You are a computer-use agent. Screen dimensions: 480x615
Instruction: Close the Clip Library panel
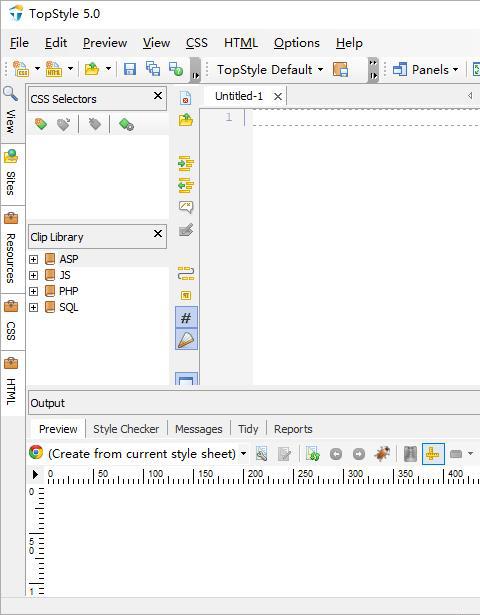158,234
